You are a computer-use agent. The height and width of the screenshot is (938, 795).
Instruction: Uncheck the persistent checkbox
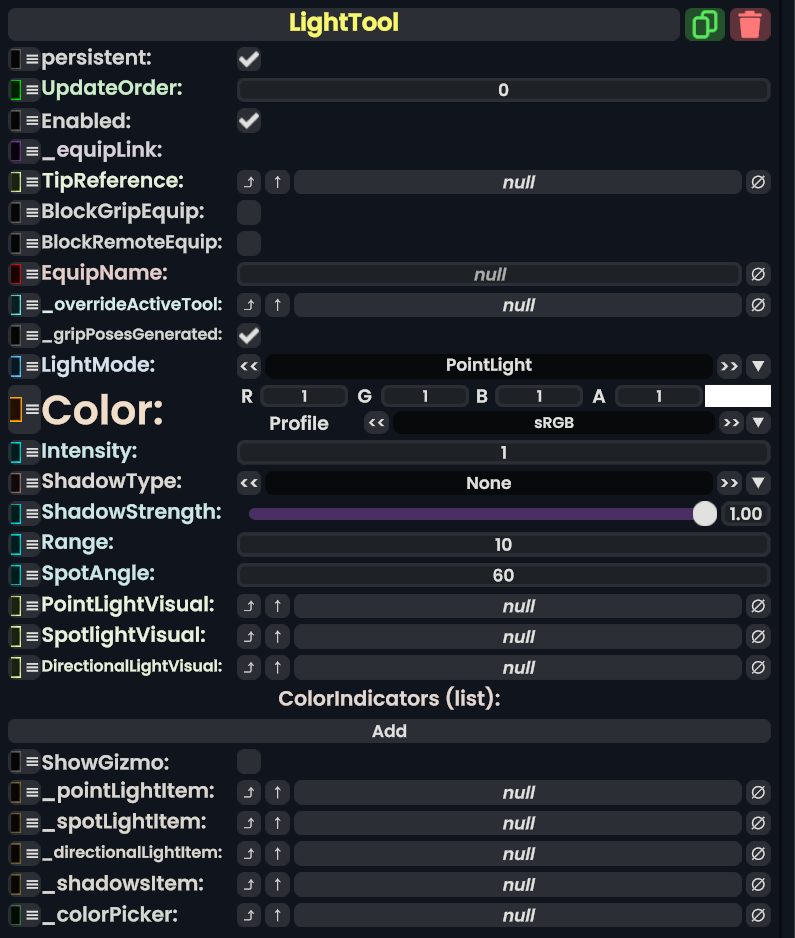(249, 59)
